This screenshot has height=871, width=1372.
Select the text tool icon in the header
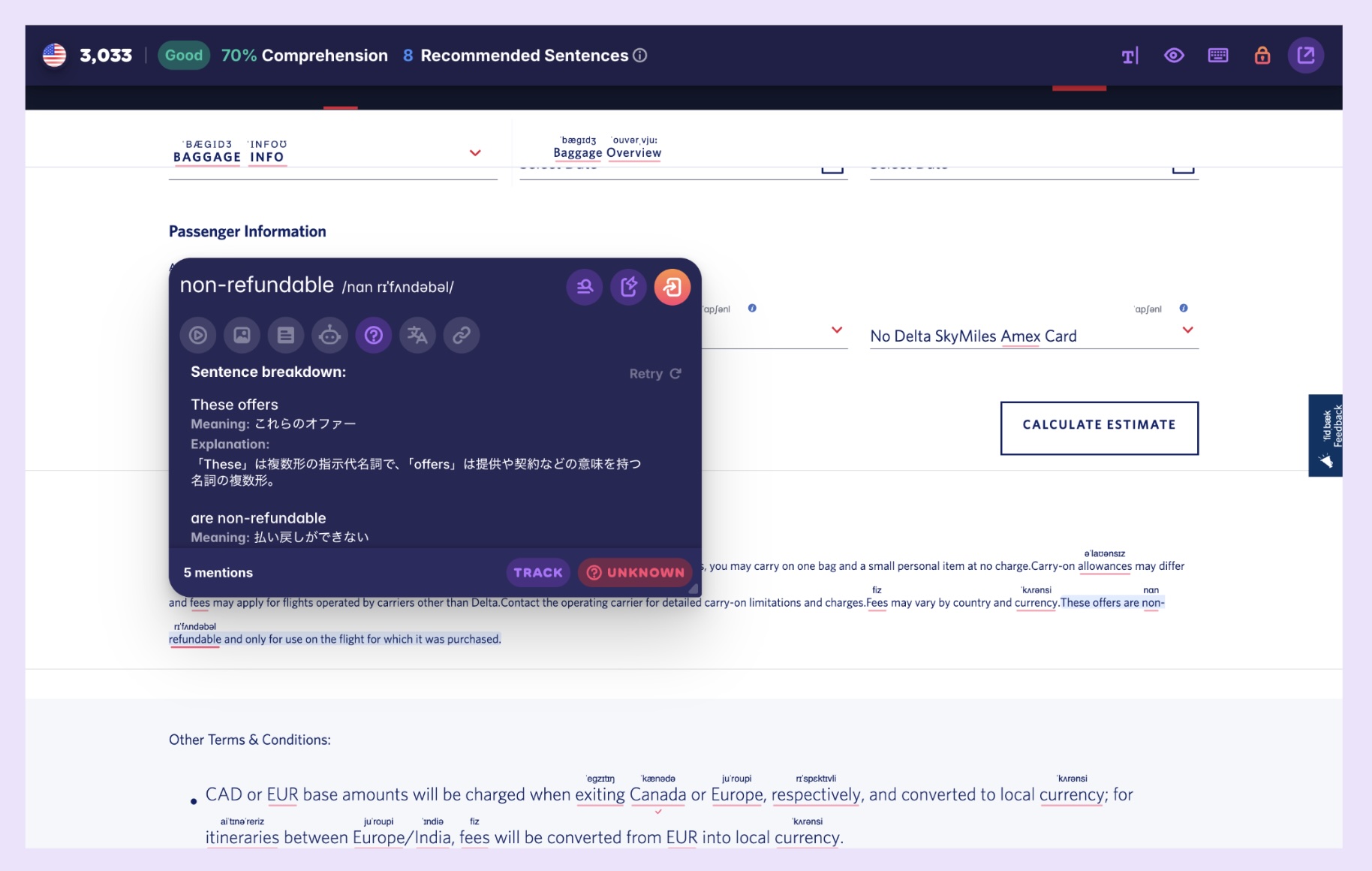(x=1129, y=55)
